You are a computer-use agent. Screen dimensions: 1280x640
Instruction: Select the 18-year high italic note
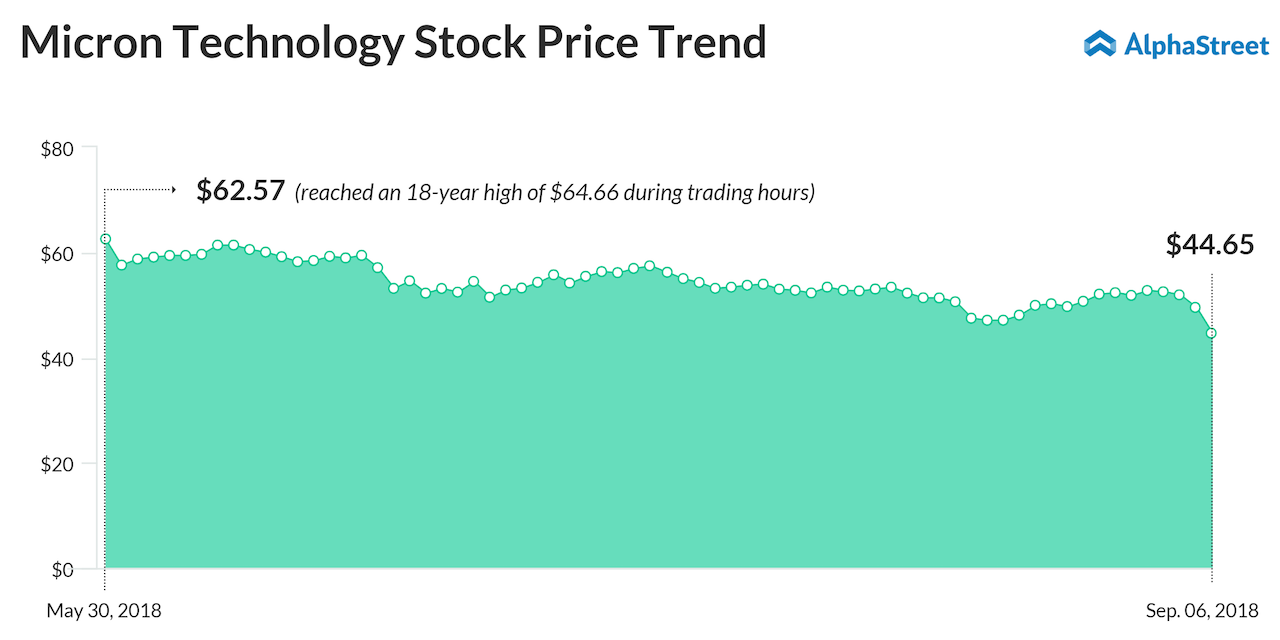(555, 192)
